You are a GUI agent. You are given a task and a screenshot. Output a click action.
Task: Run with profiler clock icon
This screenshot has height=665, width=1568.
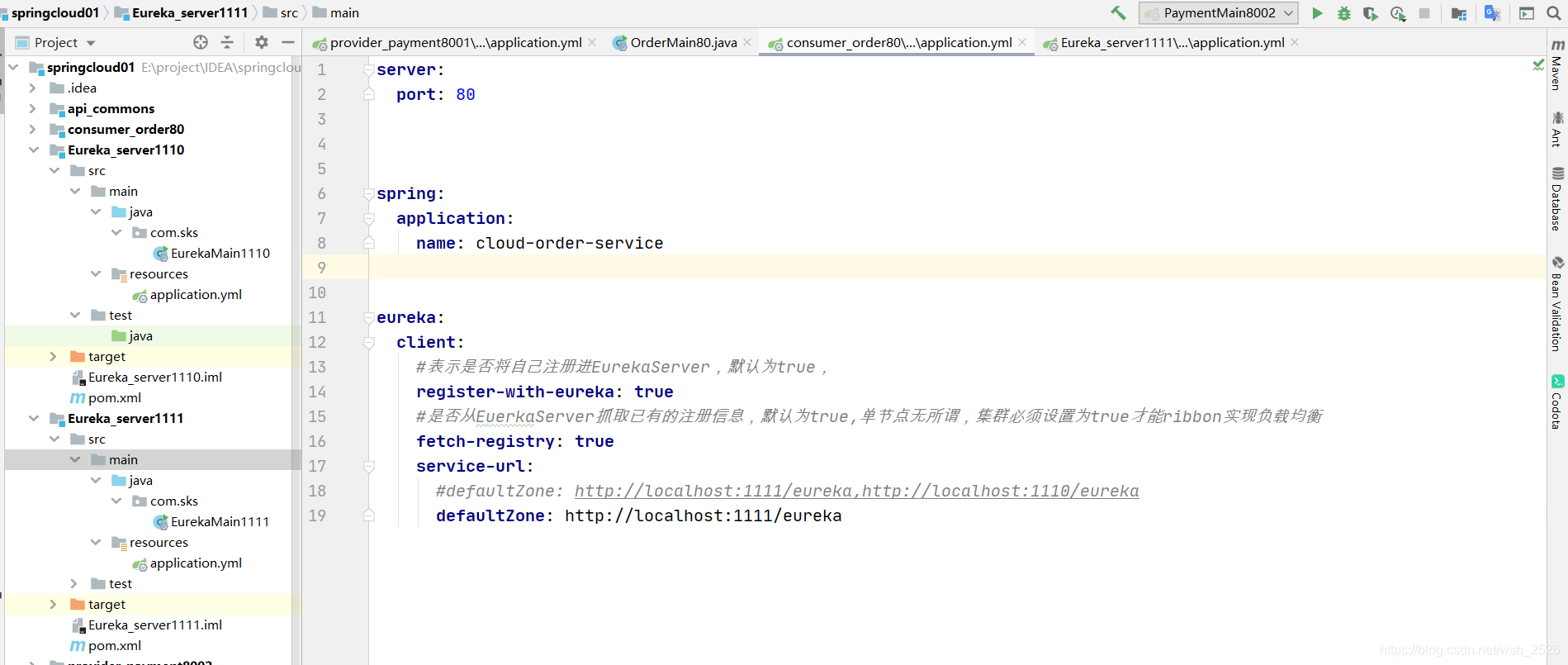[1398, 13]
